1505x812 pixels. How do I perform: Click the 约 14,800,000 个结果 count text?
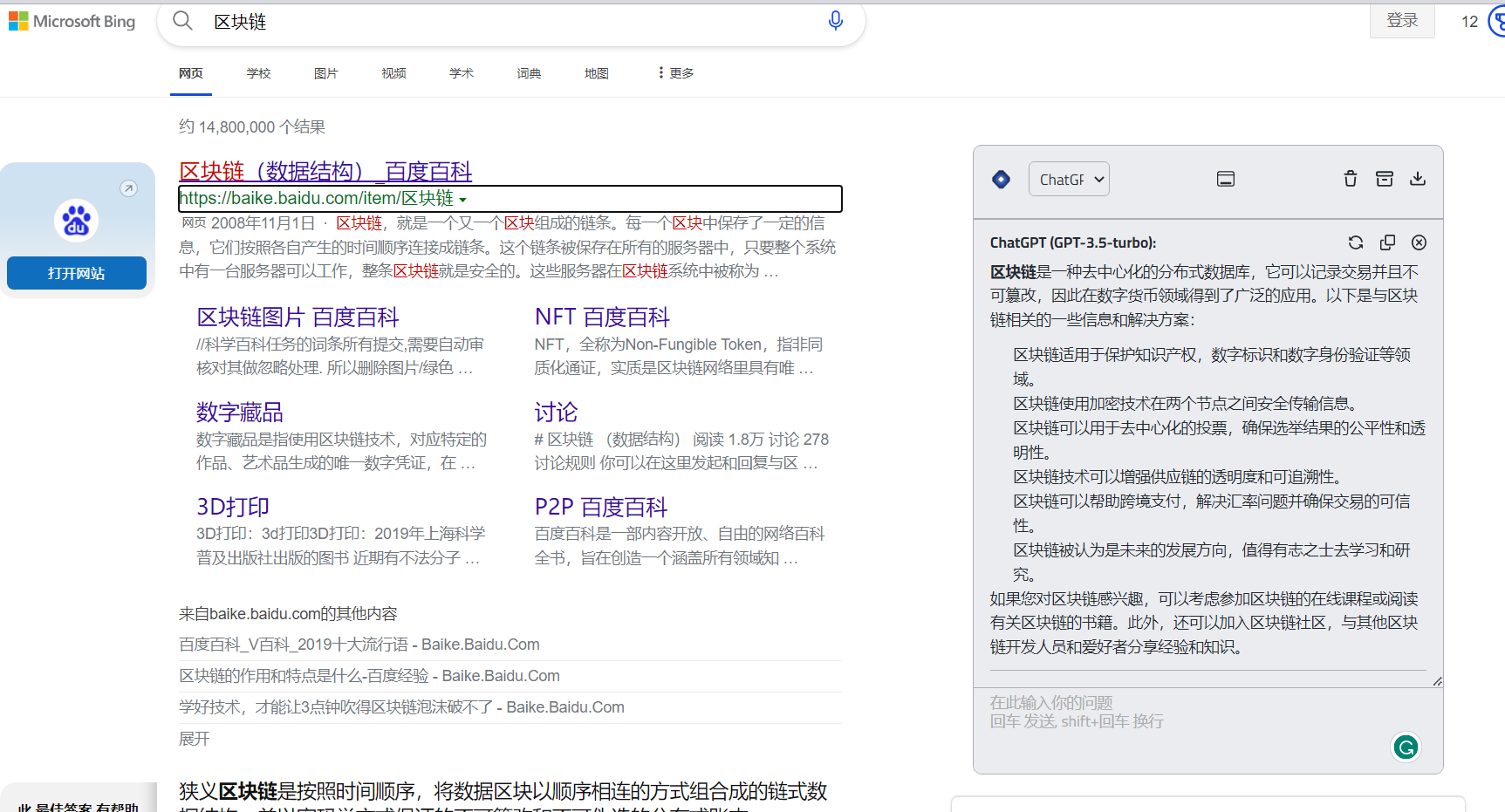point(252,127)
